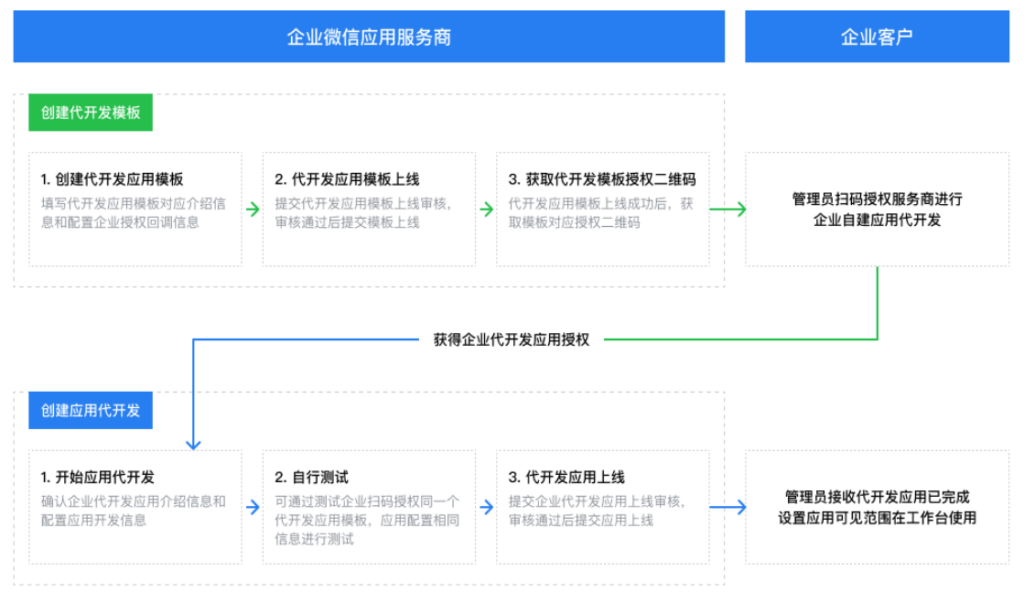This screenshot has height=592, width=1024.
Task: Click text 企业自建应用代开发
Action: (x=877, y=220)
